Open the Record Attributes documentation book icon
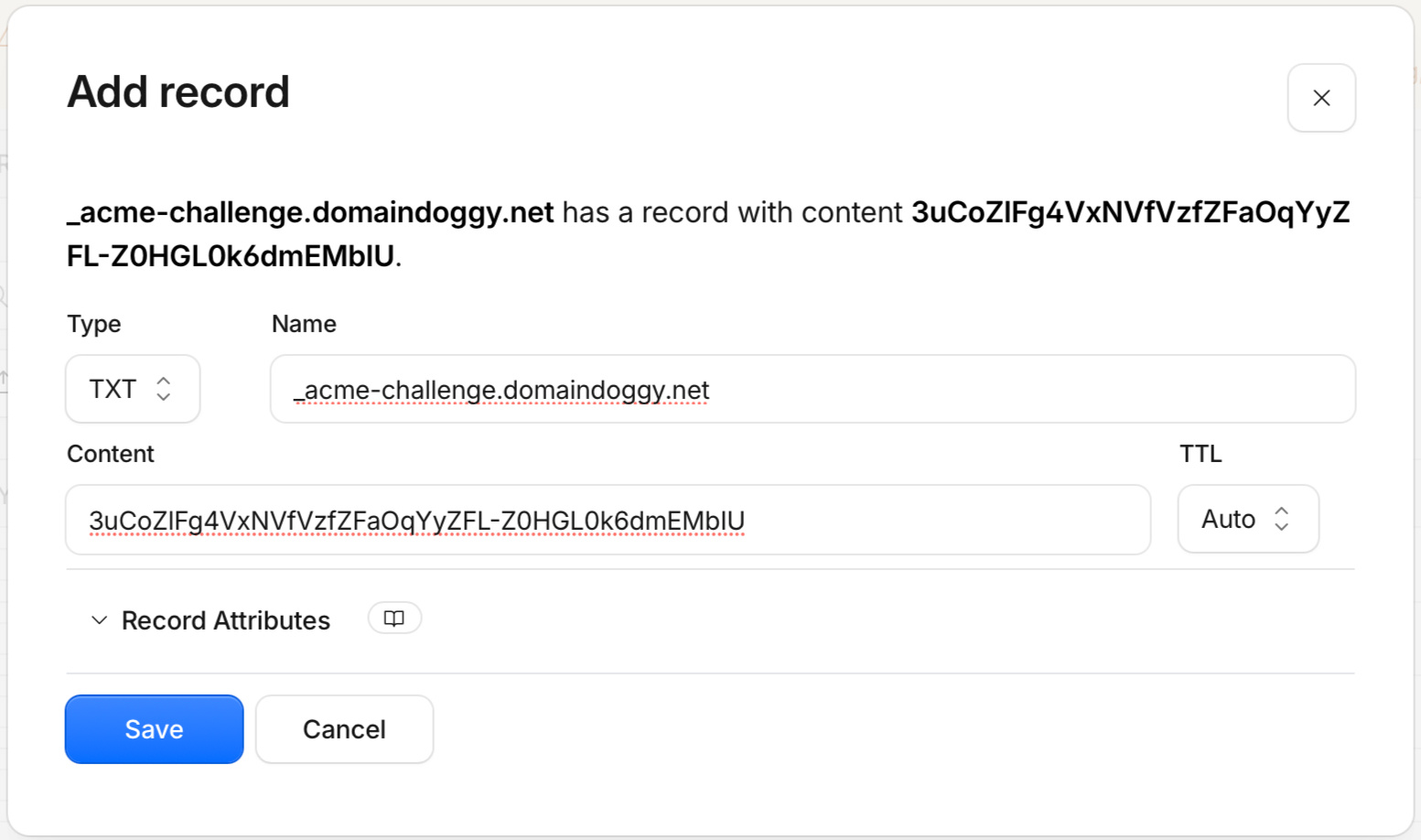1421x840 pixels. click(x=394, y=619)
